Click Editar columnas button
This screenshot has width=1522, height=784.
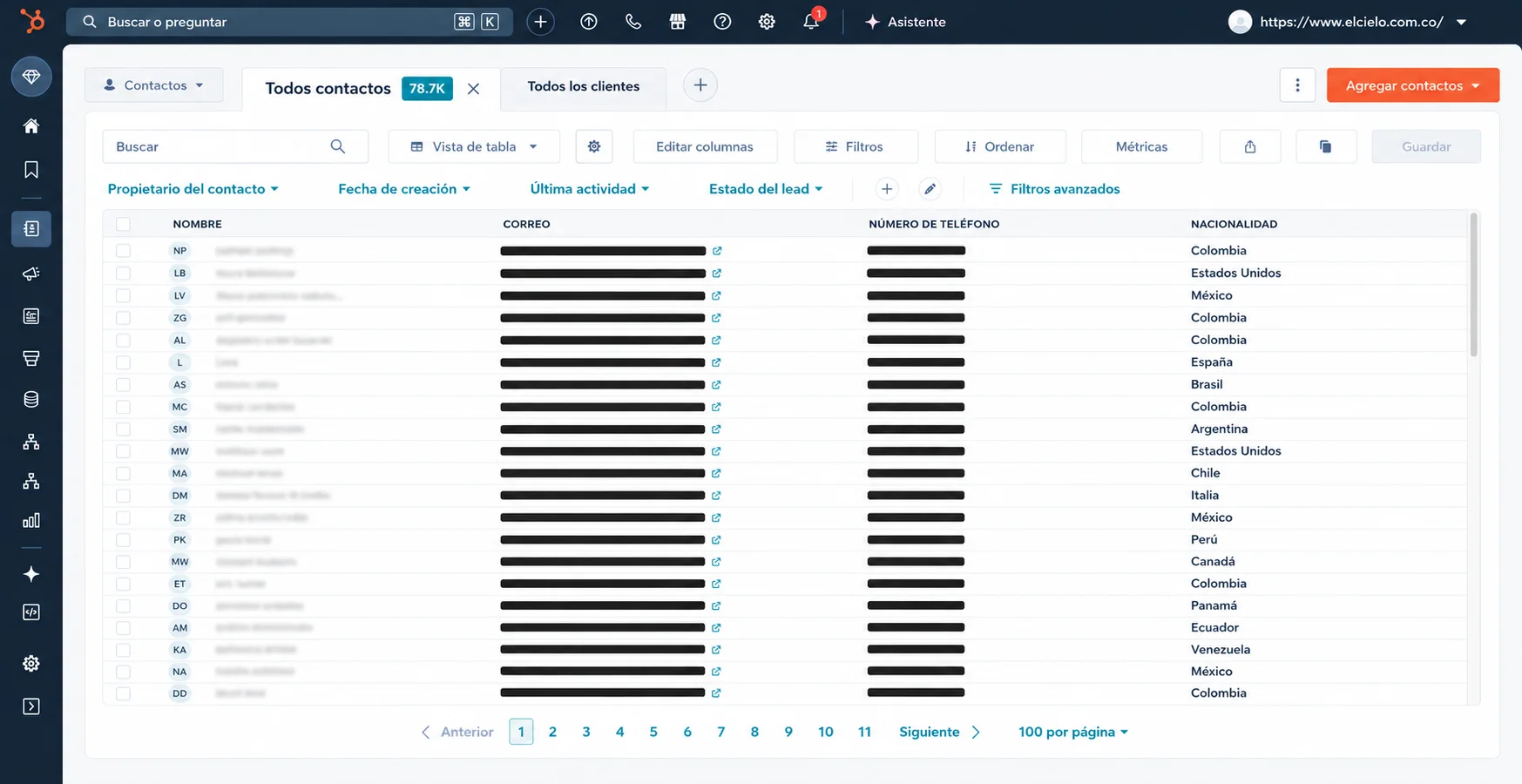[705, 146]
